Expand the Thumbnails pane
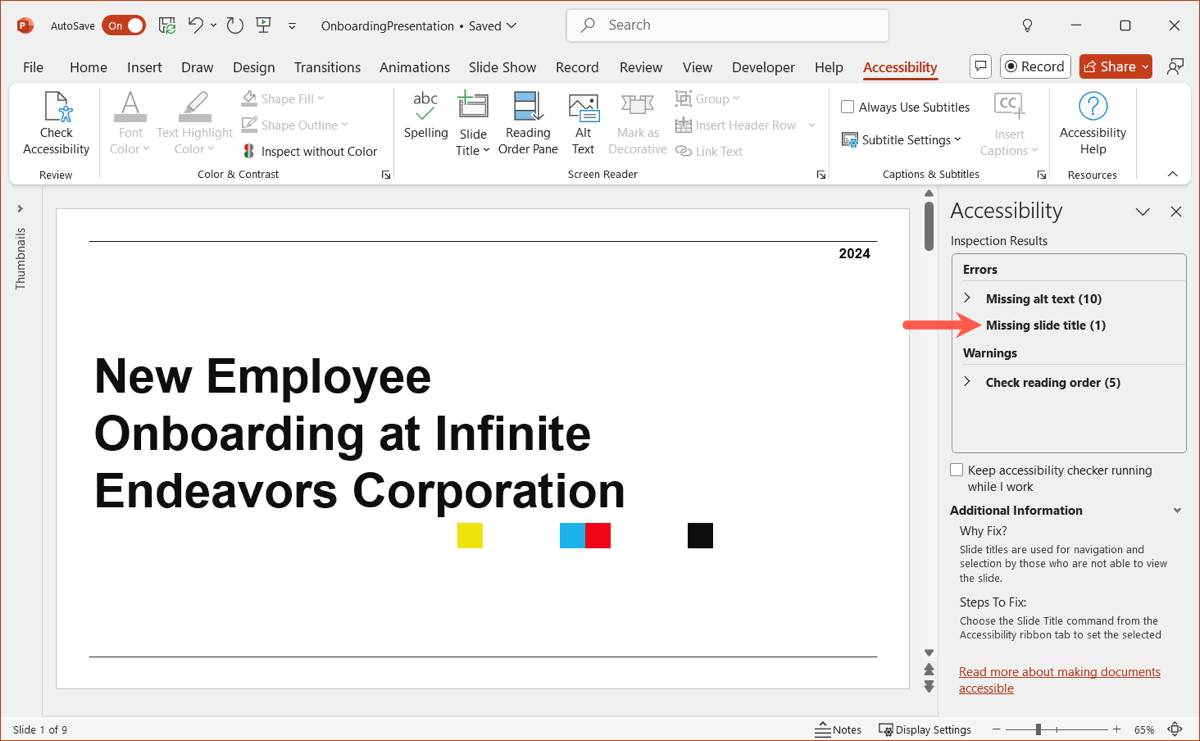 coord(20,209)
